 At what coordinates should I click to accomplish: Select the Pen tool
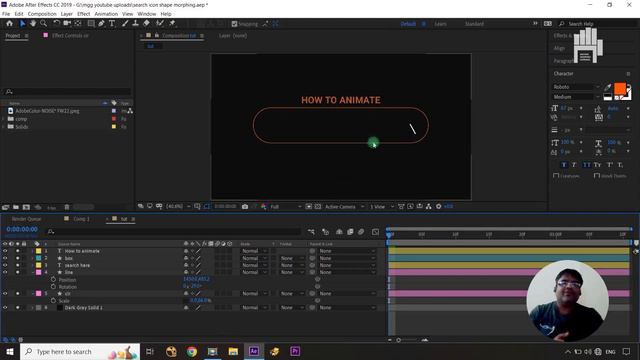pos(101,24)
